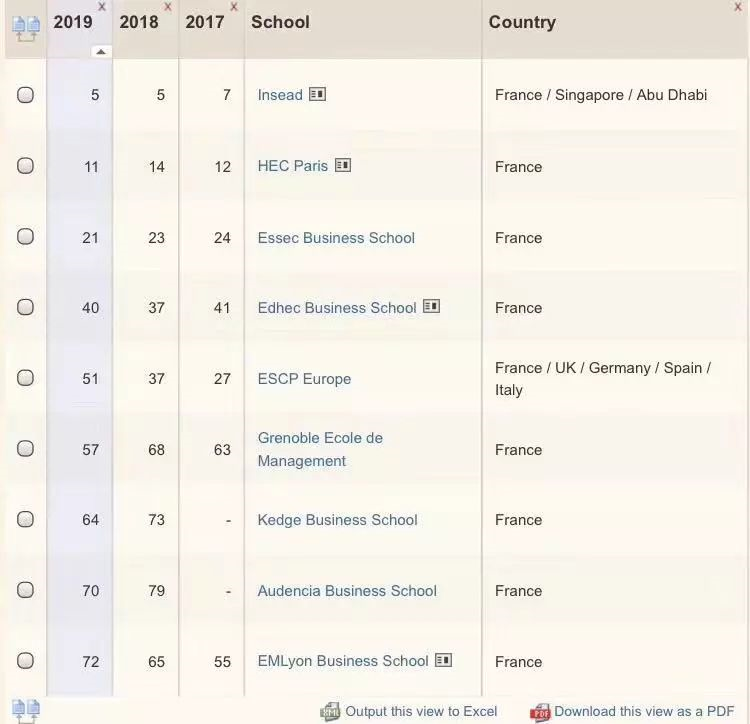
Task: Click Insead 2017 rank 7
Action: [227, 95]
